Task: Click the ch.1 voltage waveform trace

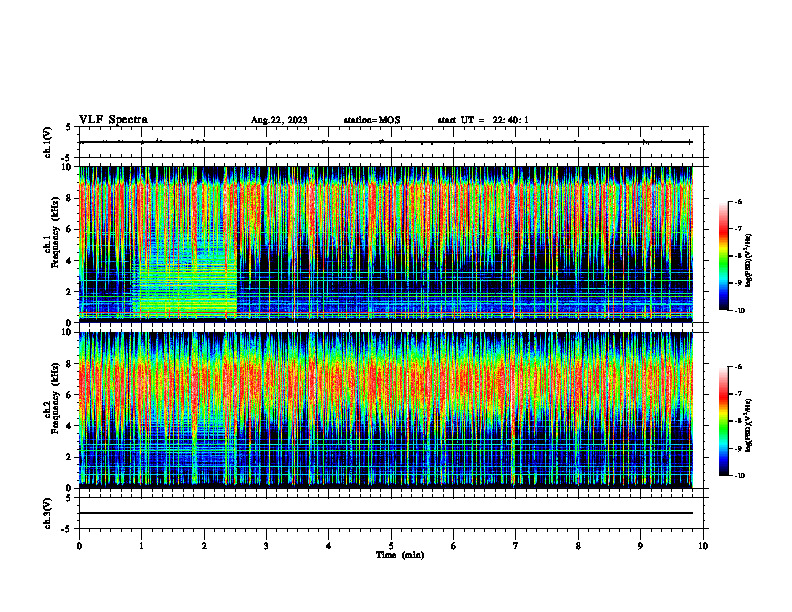Action: point(386,142)
